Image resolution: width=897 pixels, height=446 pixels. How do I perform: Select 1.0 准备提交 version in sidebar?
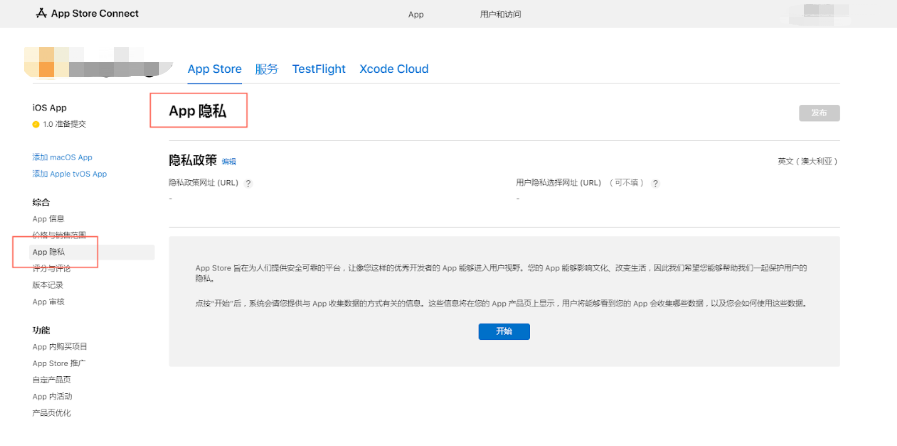[x=64, y=124]
